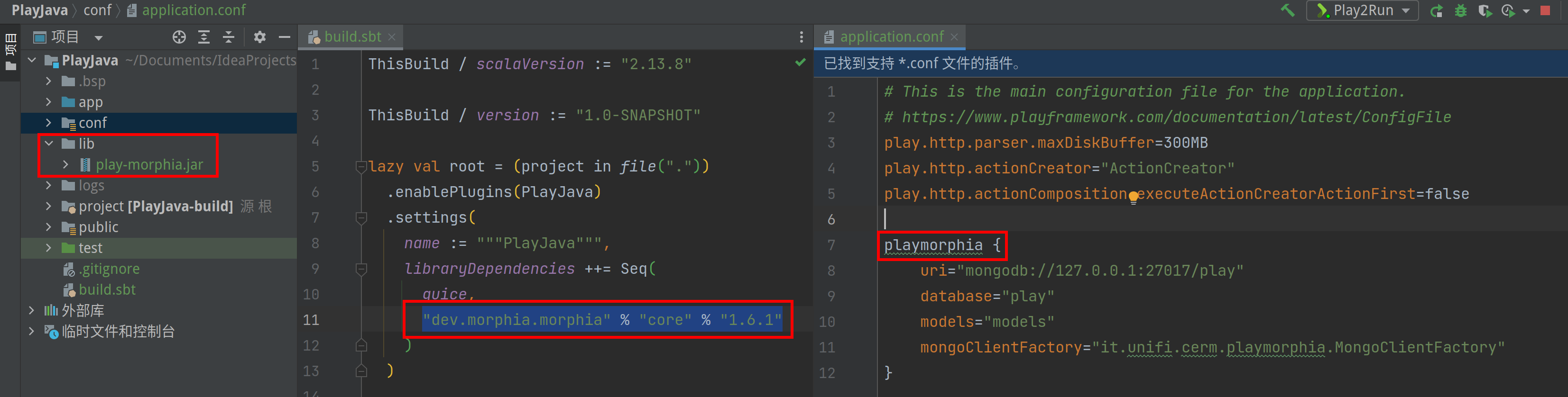Open the editor tab options three-dot menu
The height and width of the screenshot is (397, 1568).
pyautogui.click(x=801, y=37)
